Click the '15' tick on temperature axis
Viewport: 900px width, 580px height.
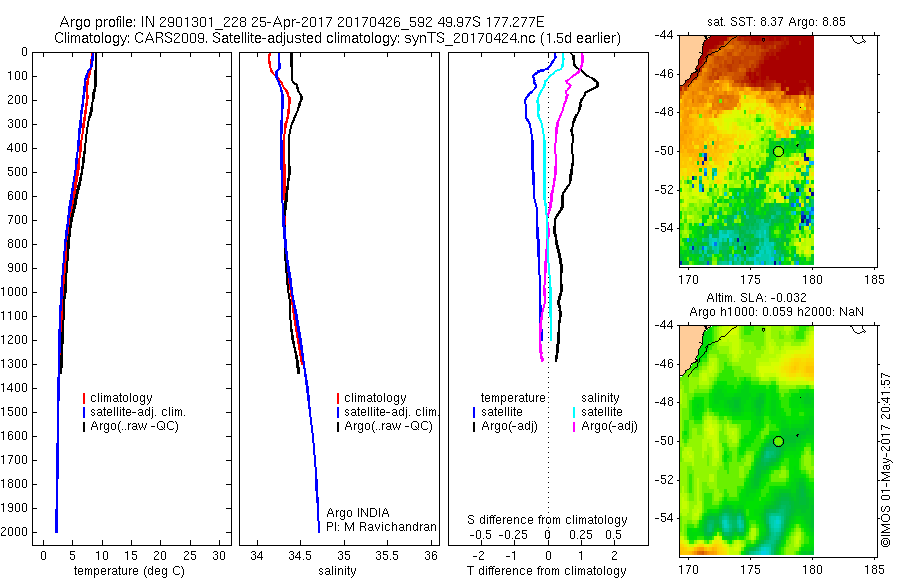131,556
